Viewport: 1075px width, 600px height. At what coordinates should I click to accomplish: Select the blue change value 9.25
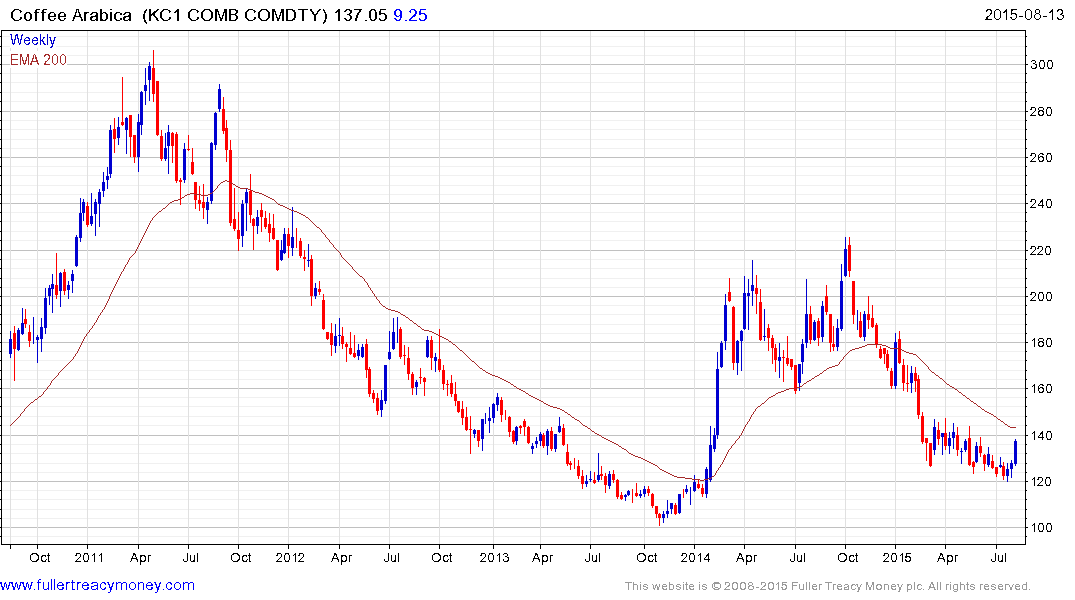(x=410, y=15)
